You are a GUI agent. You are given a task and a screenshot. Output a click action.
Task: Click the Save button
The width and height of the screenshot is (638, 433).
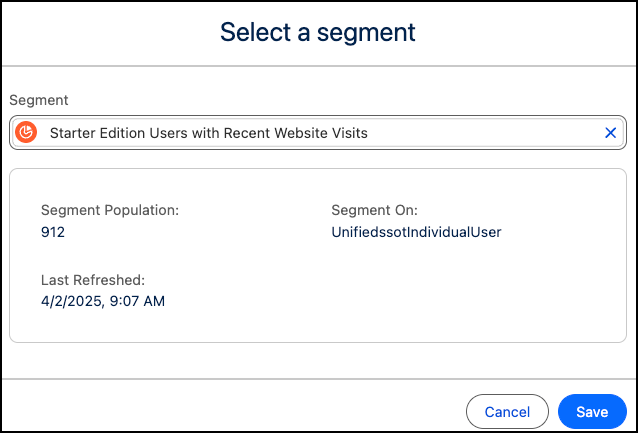(592, 412)
